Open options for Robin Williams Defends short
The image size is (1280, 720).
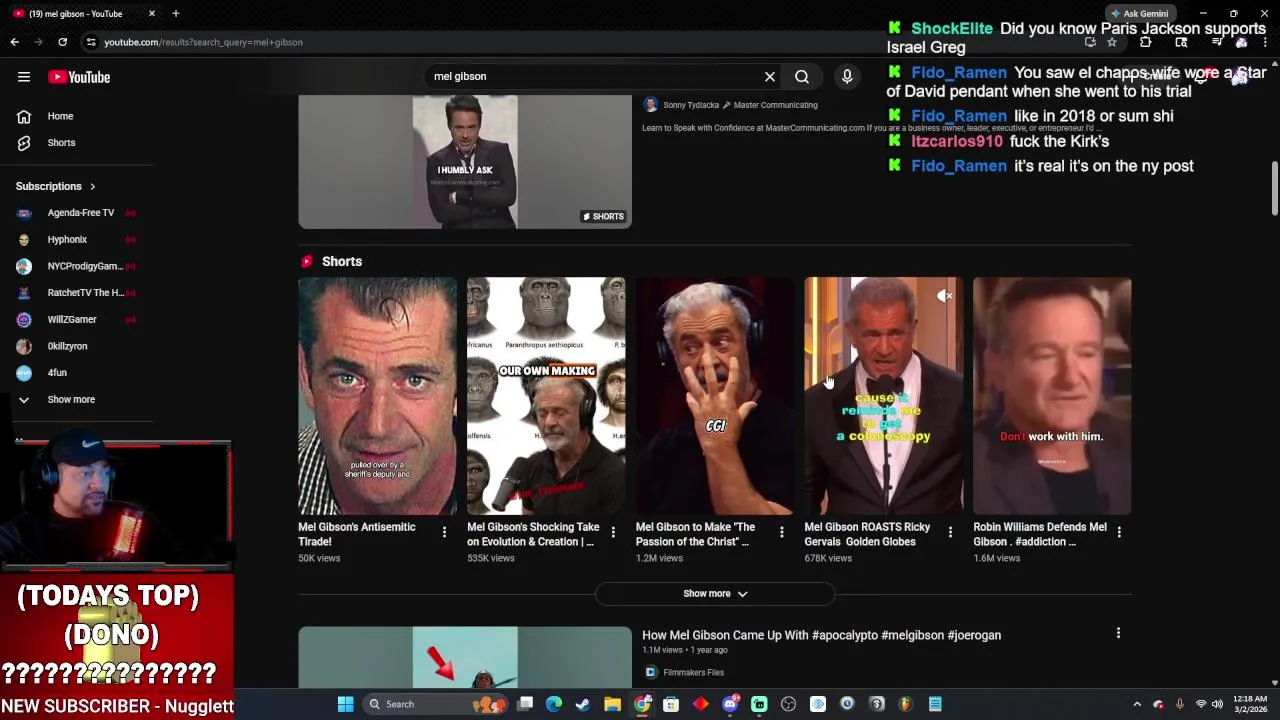pos(1119,532)
